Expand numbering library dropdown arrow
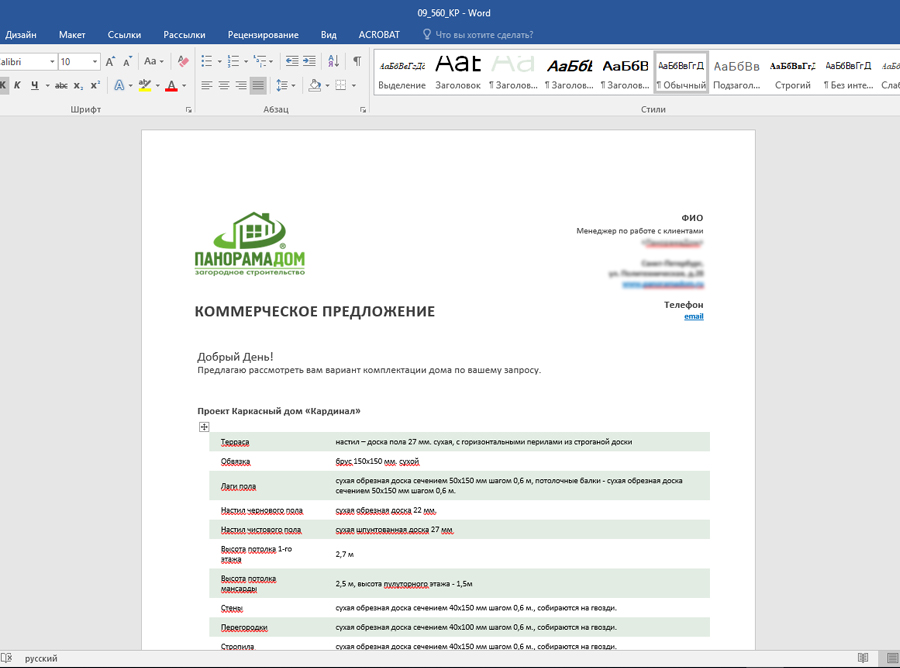Screen dimensions: 900x668 tap(246, 61)
